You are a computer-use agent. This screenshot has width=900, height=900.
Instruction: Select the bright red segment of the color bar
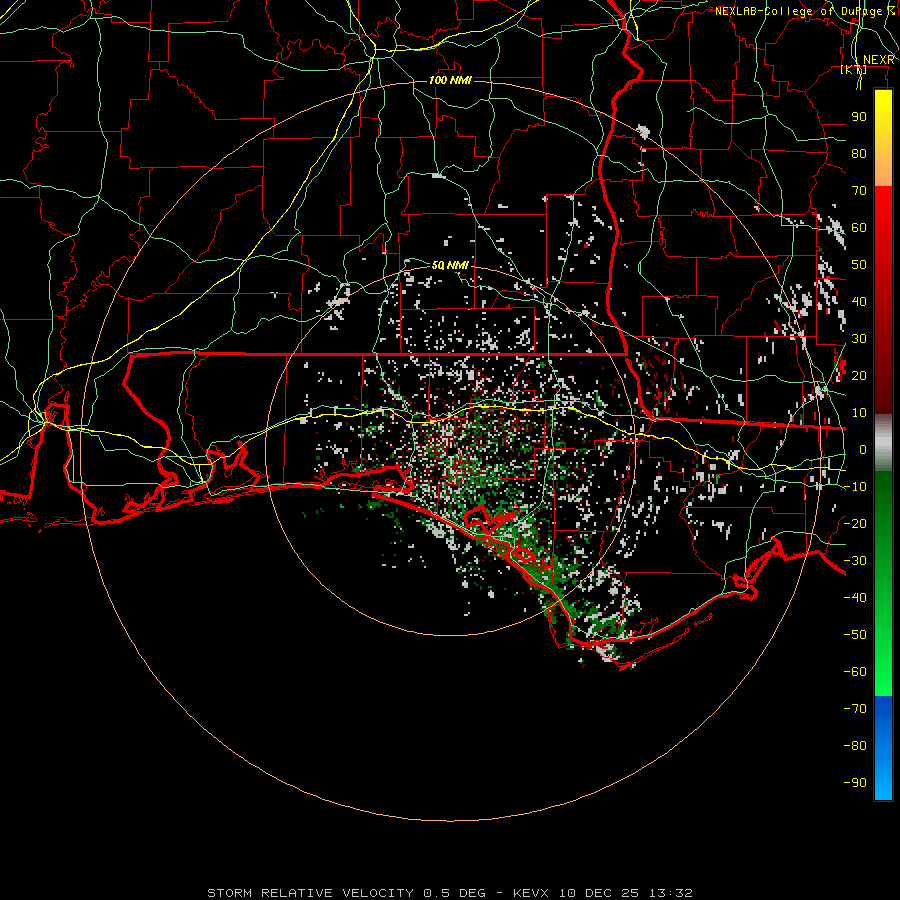point(883,299)
